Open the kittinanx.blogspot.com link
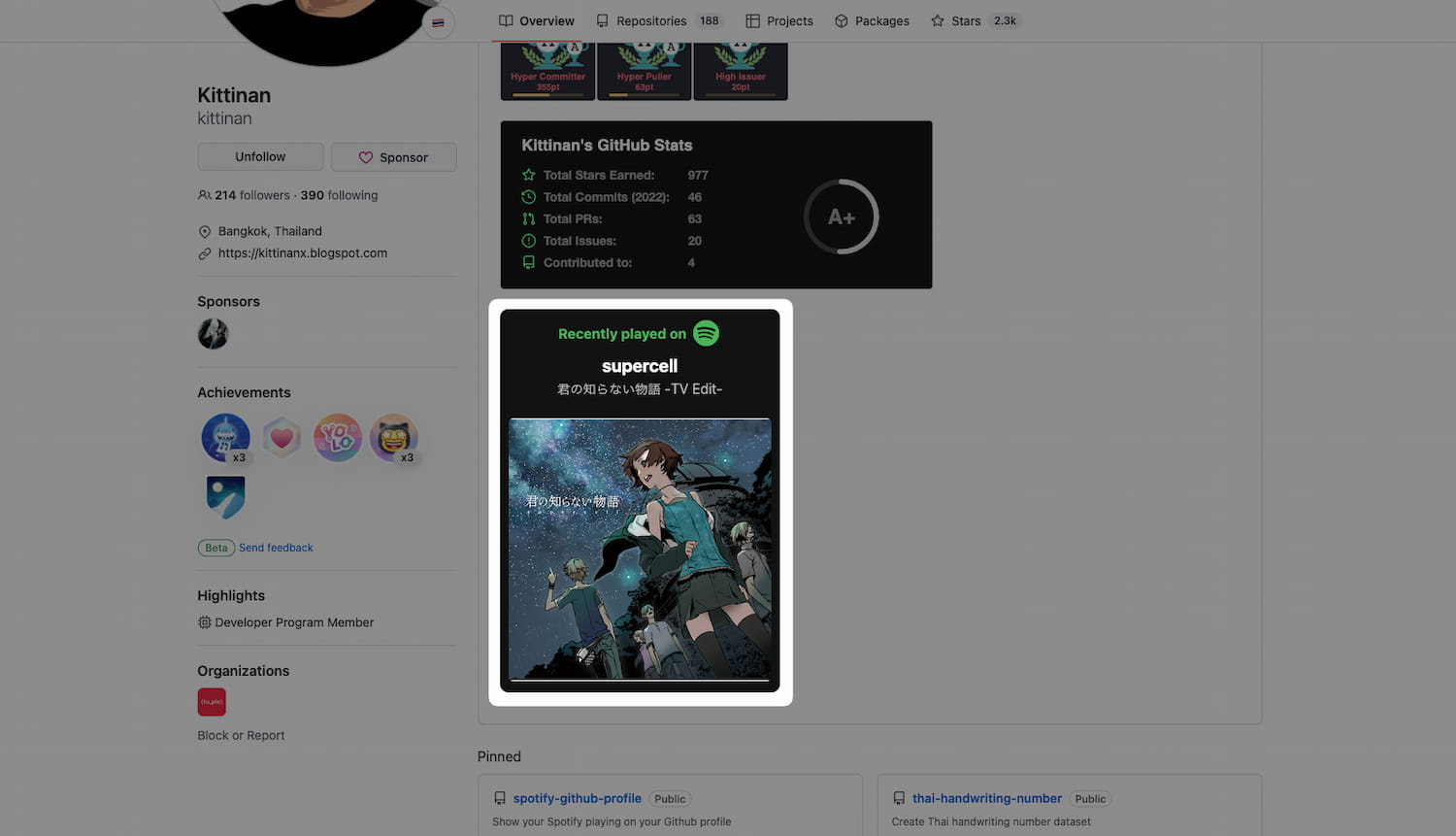The image size is (1456, 836). (x=303, y=253)
